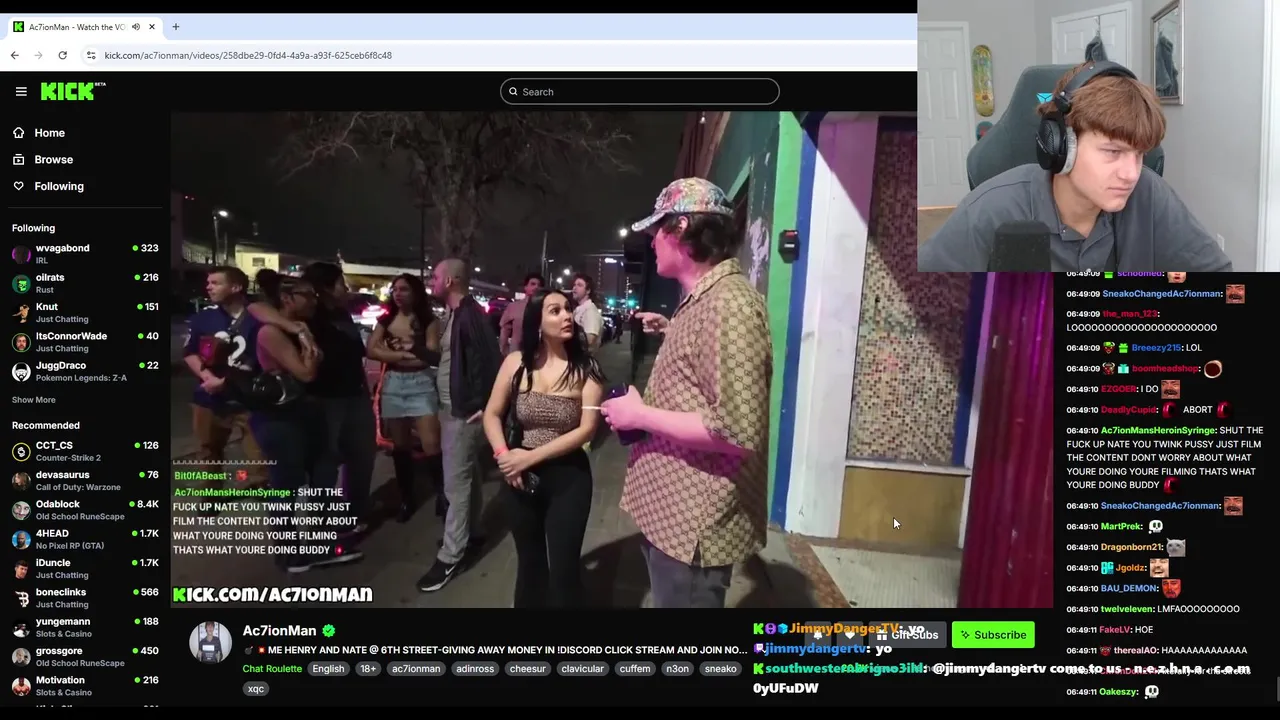This screenshot has width=1280, height=720.
Task: Select iDuncle's avatar icon
Action: [21, 569]
